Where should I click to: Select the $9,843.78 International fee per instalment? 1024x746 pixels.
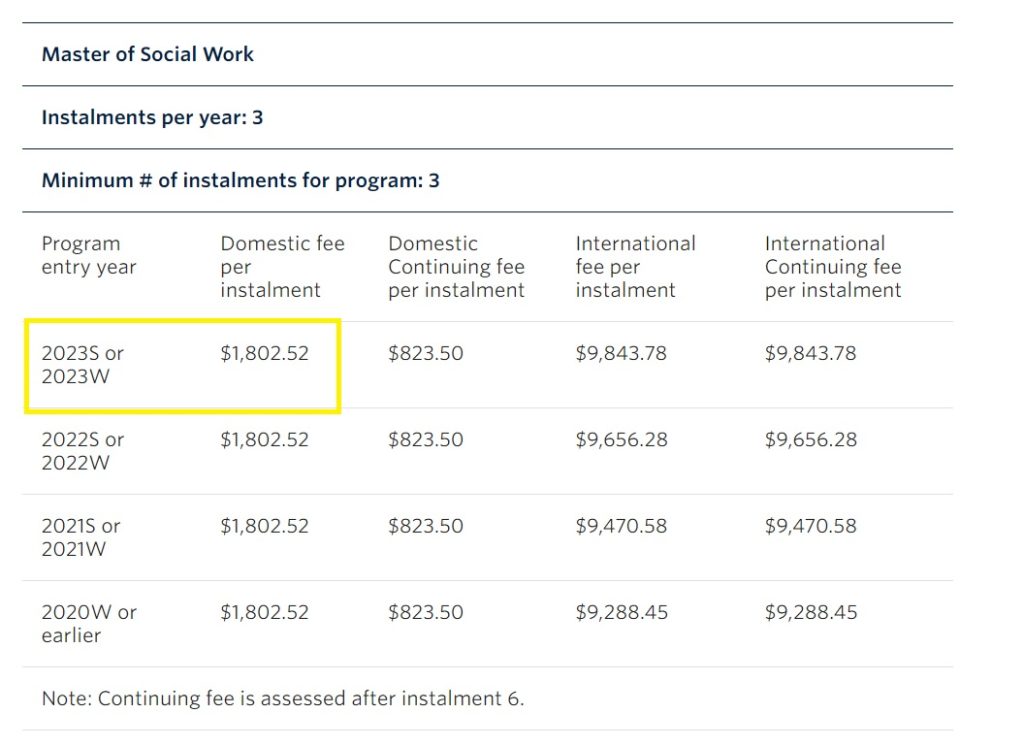click(x=621, y=353)
